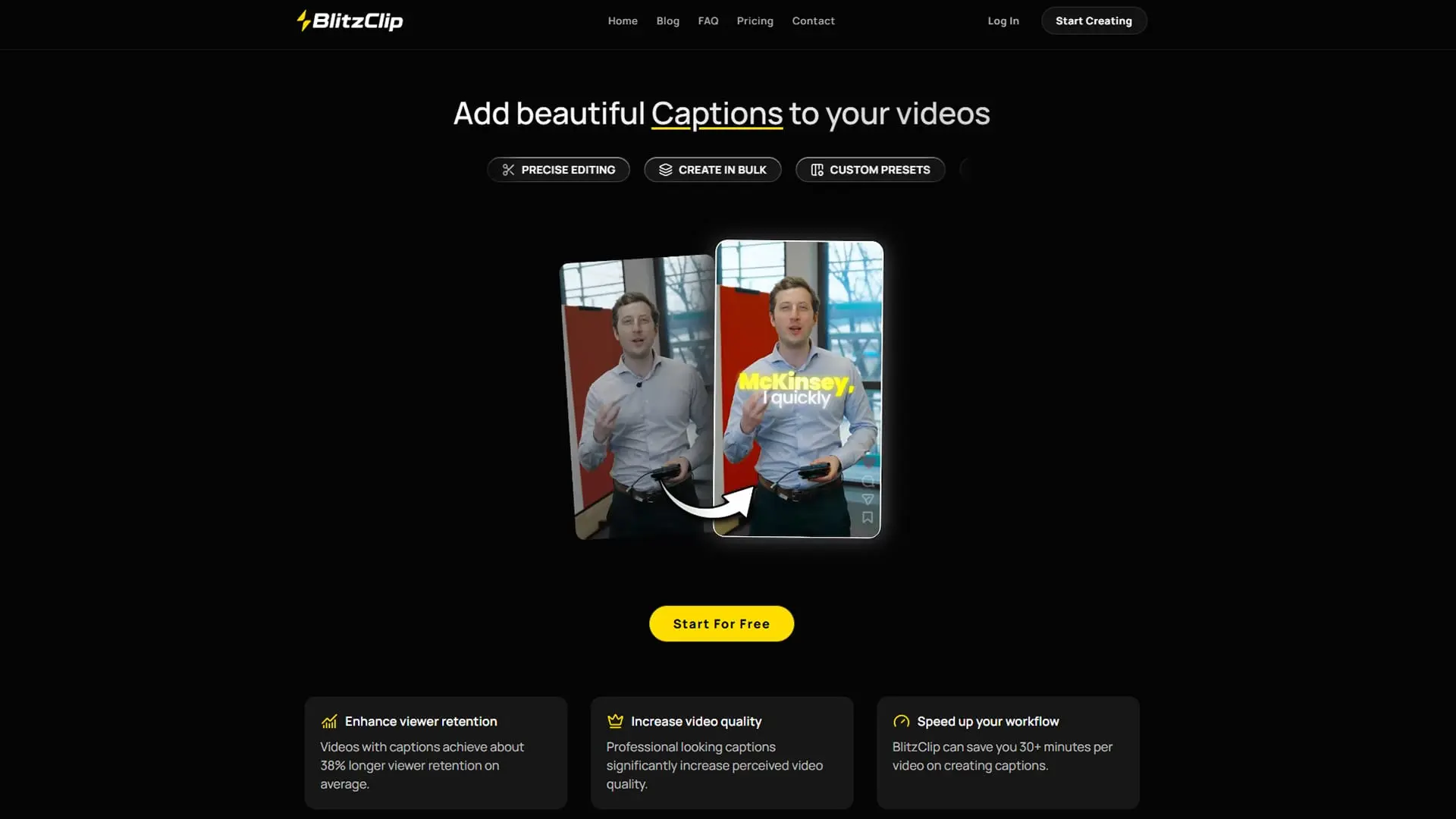The height and width of the screenshot is (819, 1456).
Task: Click the BlitzClip lightning bolt logo
Action: [x=303, y=20]
